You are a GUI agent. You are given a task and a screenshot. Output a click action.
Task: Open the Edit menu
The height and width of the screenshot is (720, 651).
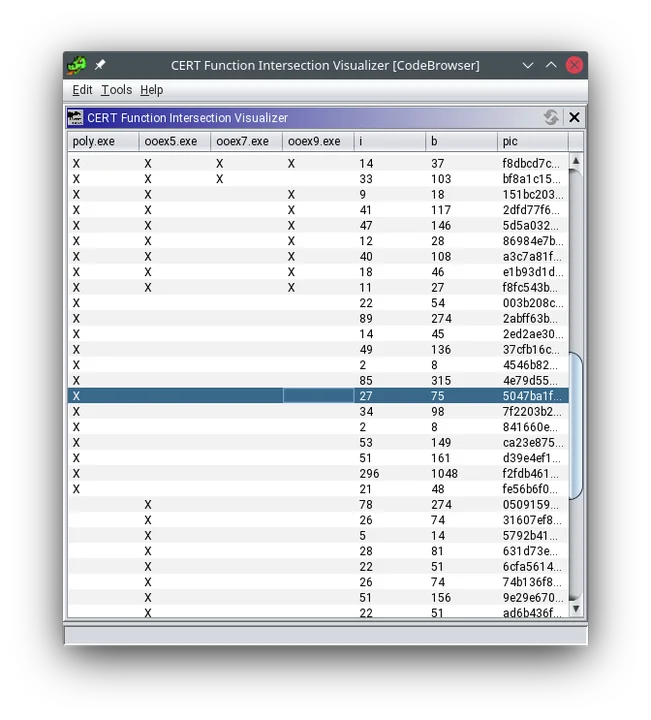point(82,90)
